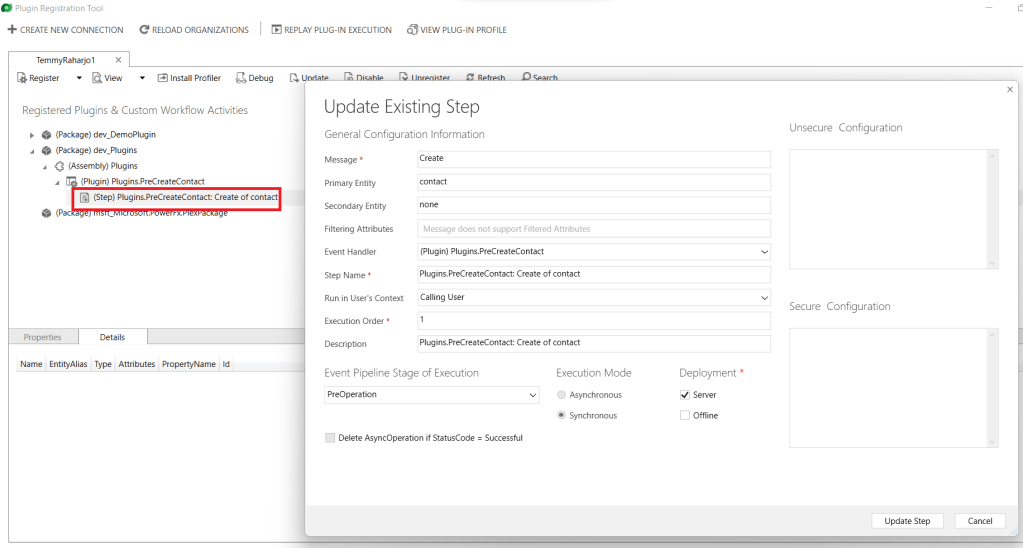This screenshot has width=1023, height=548.
Task: Click into the Message field
Action: [x=594, y=159]
